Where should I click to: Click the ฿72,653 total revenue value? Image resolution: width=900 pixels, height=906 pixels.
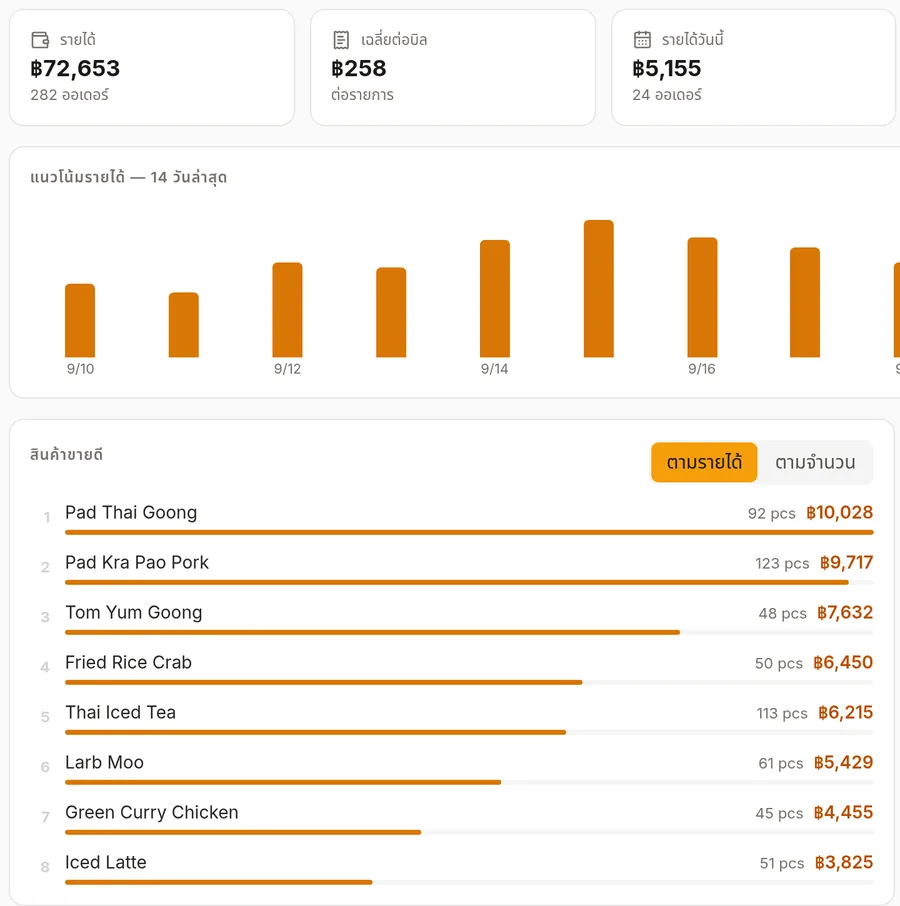click(75, 68)
